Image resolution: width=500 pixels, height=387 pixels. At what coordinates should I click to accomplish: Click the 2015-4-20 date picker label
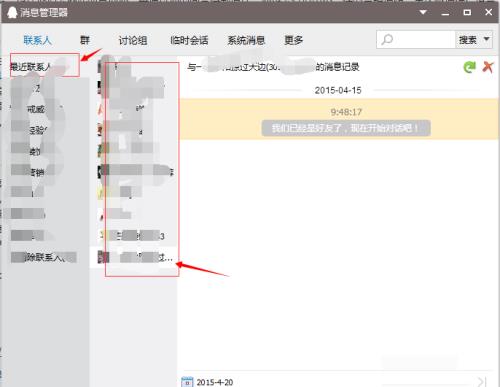tap(215, 382)
